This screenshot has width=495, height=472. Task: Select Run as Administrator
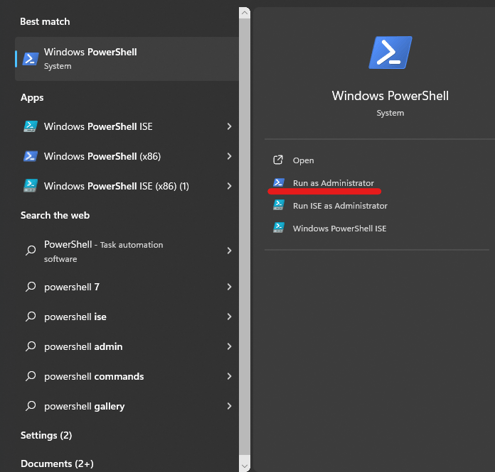333,183
